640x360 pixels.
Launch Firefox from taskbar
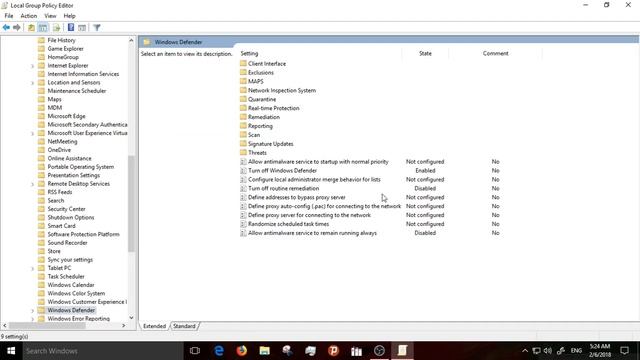[242, 351]
